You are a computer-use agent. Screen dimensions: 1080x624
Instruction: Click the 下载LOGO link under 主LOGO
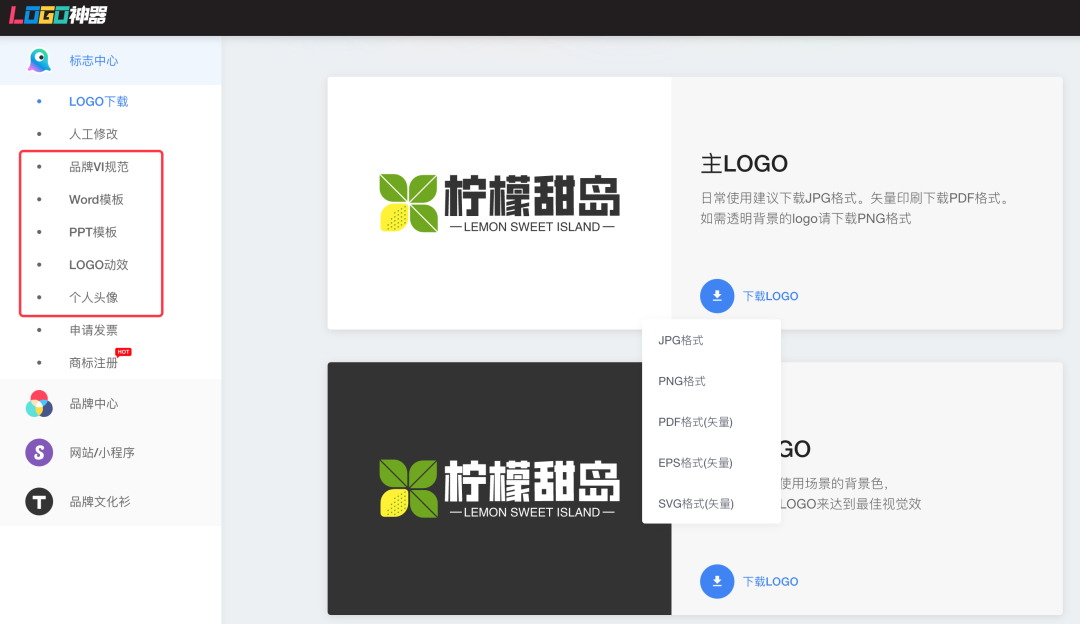tap(770, 297)
